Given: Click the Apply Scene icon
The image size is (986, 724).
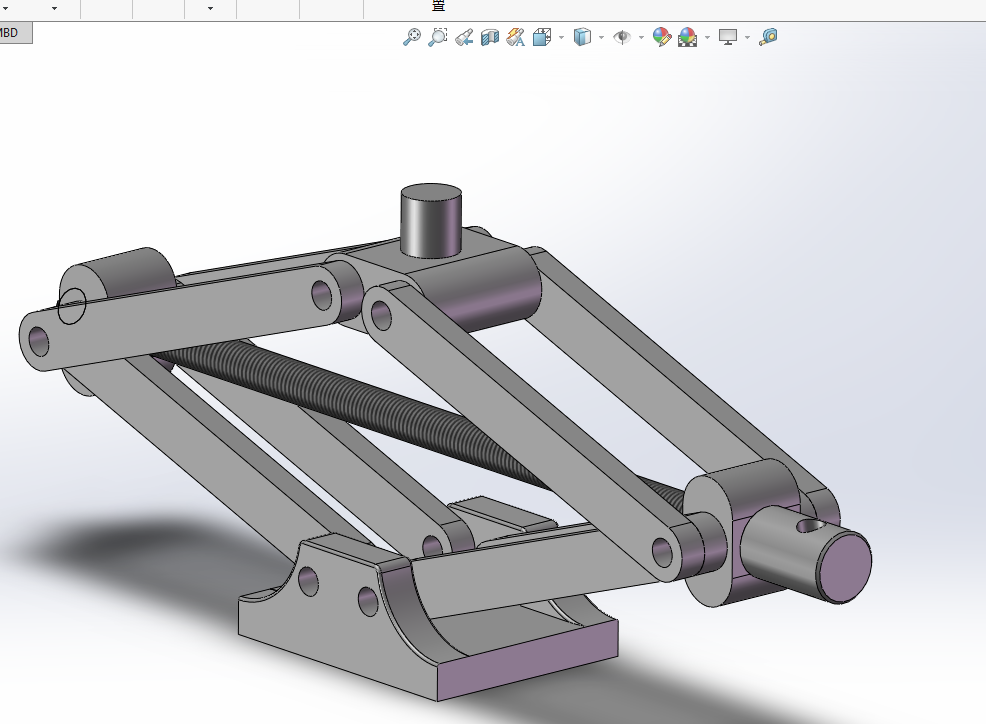Looking at the screenshot, I should 688,38.
